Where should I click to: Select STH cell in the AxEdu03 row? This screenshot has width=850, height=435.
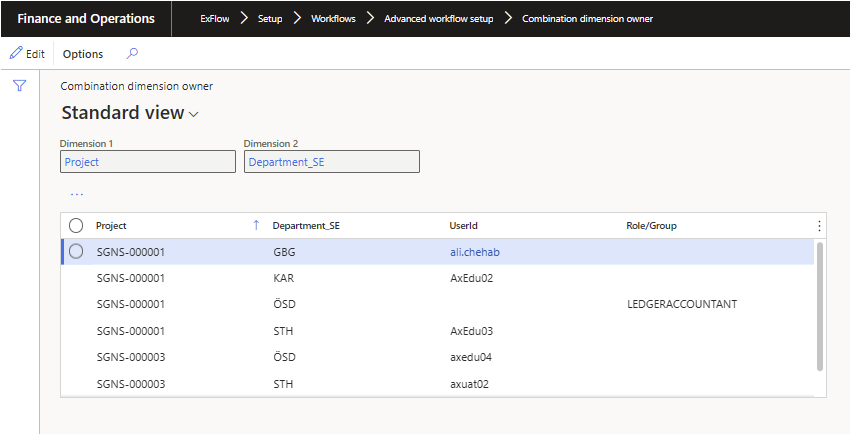tap(284, 331)
